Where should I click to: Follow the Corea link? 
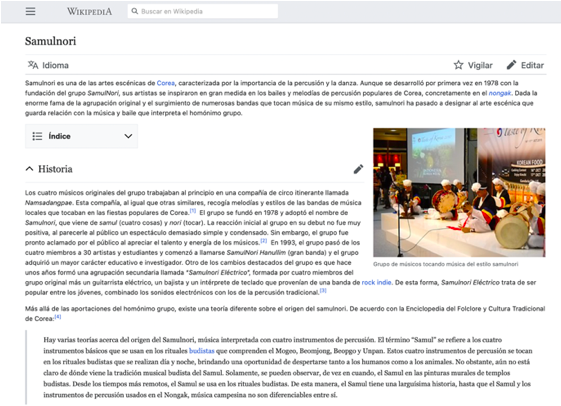pyautogui.click(x=166, y=83)
